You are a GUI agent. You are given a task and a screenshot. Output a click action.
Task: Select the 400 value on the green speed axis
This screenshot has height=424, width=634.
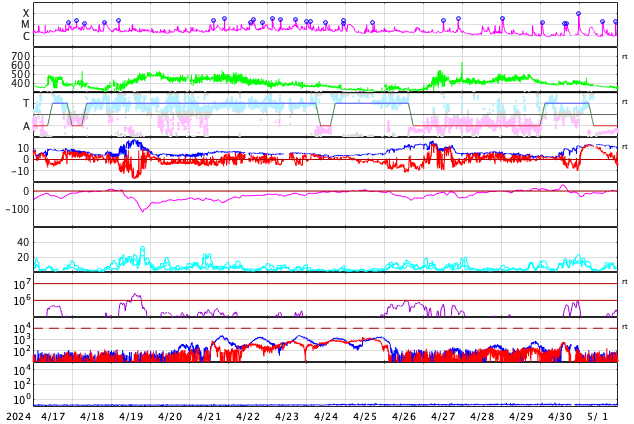tap(21, 83)
